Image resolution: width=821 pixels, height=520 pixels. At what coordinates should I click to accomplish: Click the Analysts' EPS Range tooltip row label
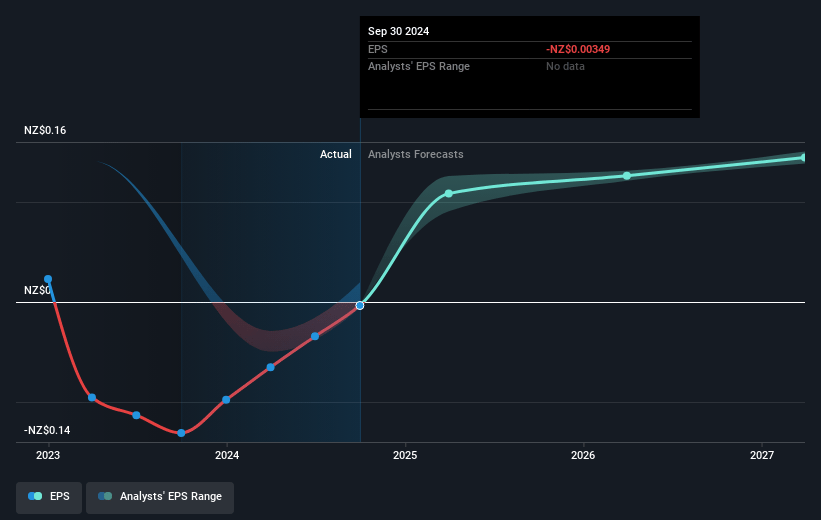[419, 67]
